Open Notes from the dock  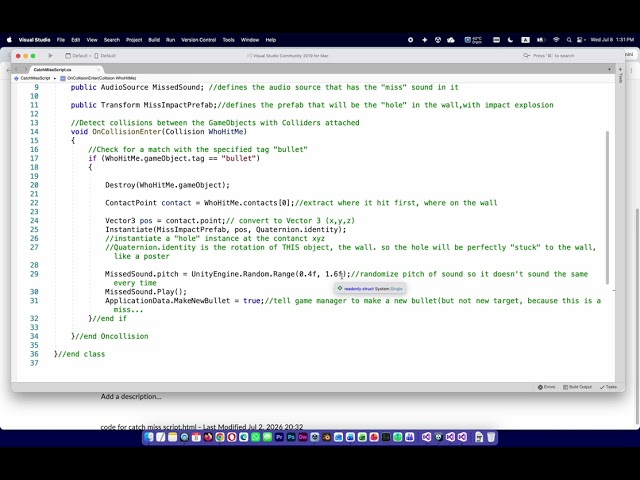coord(172,438)
